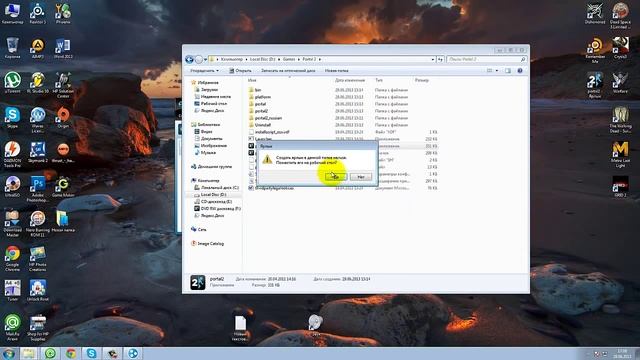Click the Forward arrow in Explorer

click(x=199, y=60)
